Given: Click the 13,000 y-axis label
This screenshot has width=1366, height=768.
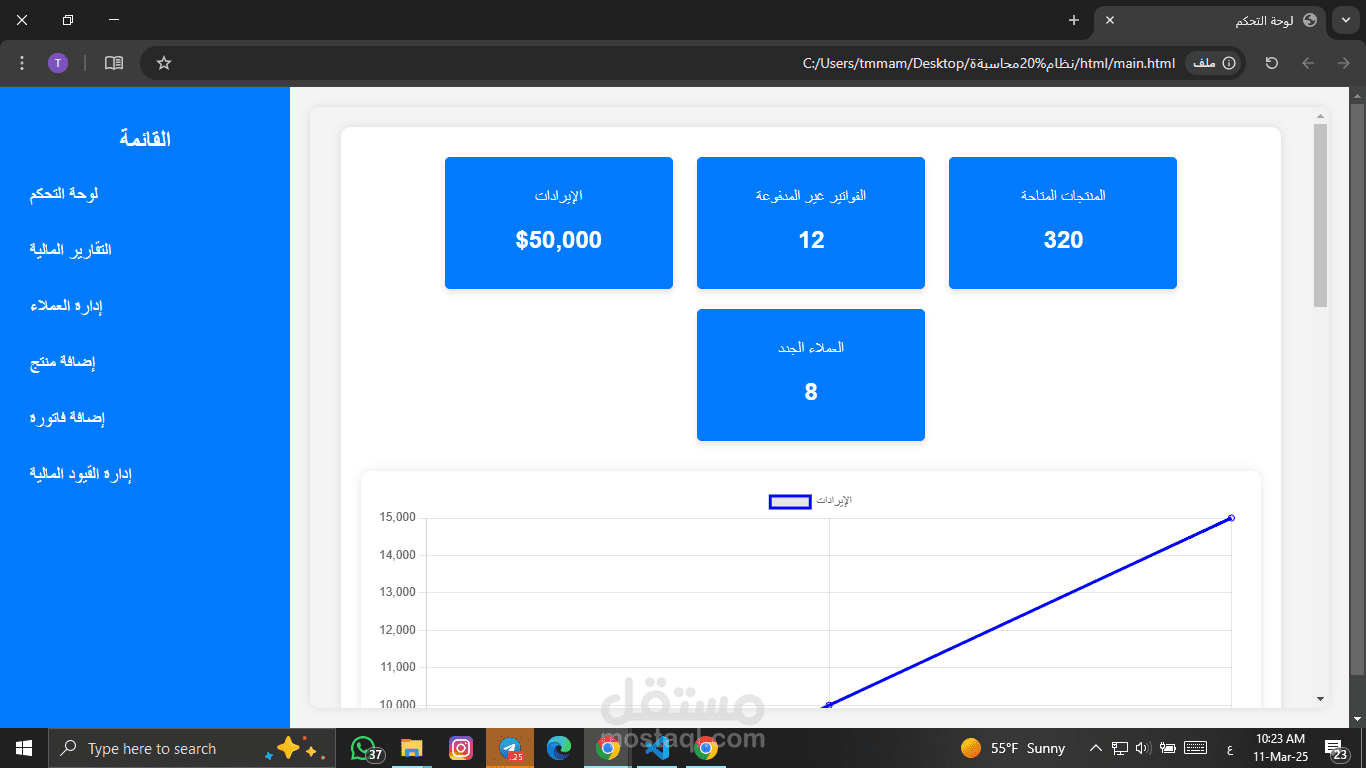Looking at the screenshot, I should coord(397,592).
